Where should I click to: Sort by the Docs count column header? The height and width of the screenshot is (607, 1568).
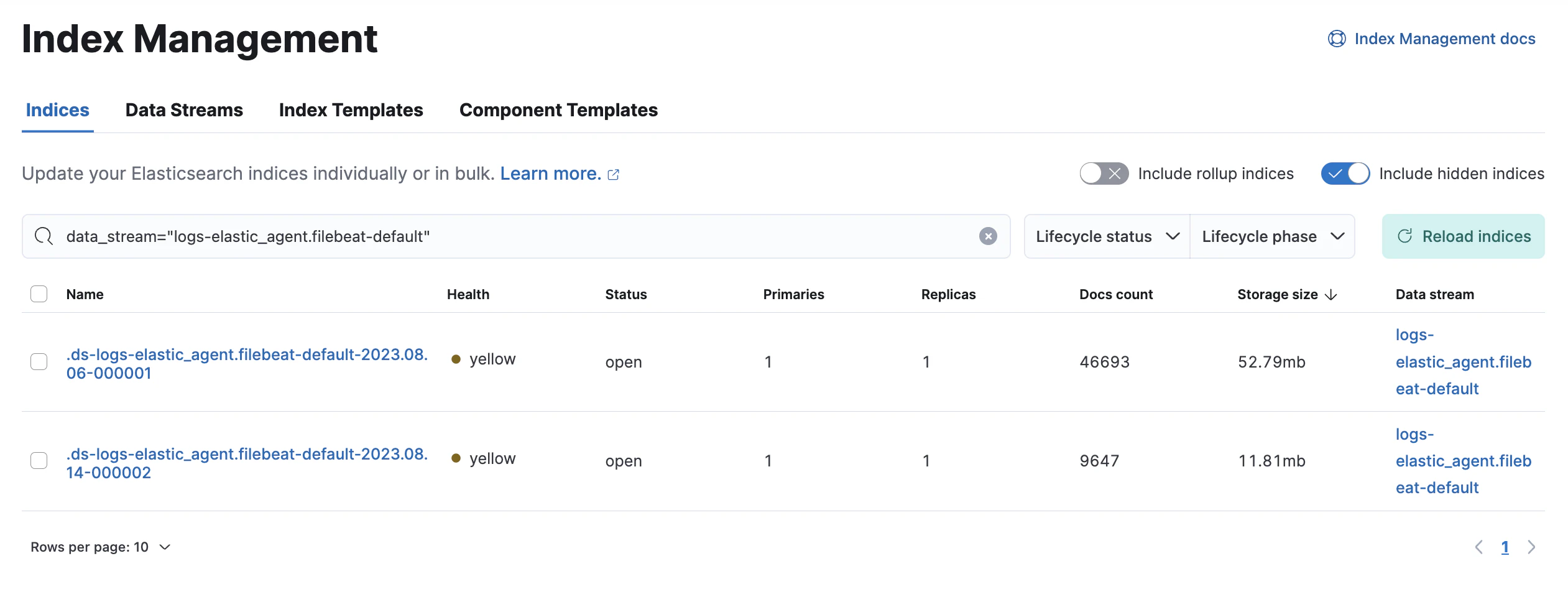click(x=1116, y=295)
